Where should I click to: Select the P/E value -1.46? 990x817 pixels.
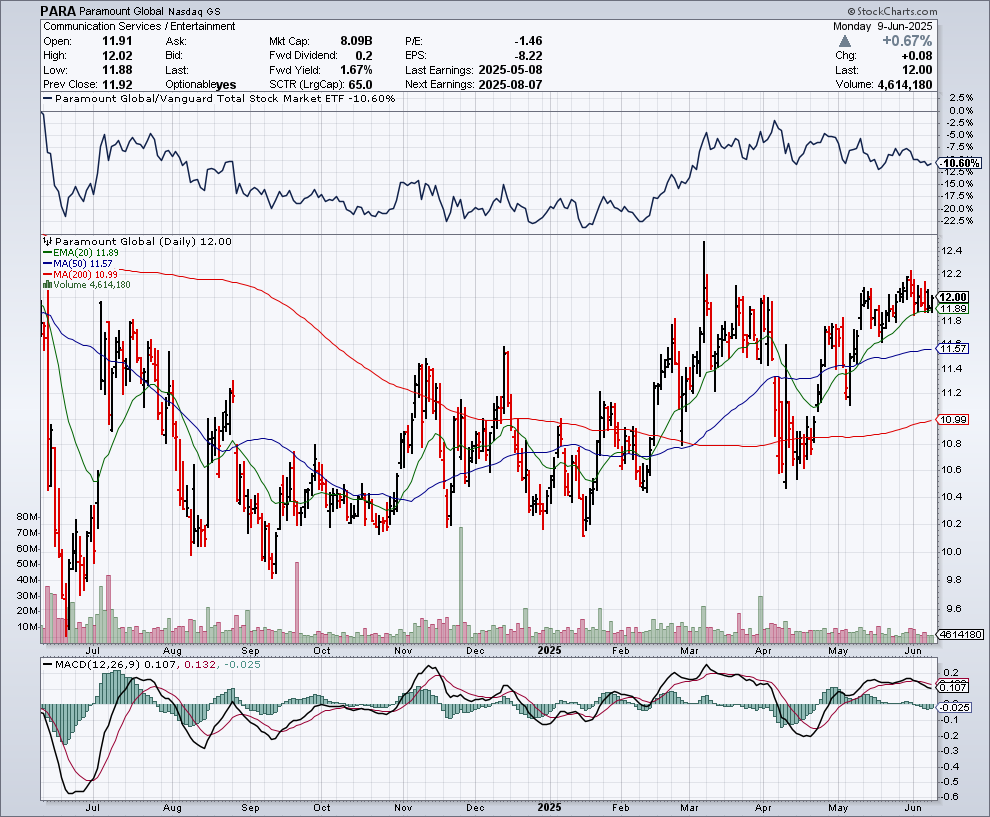coord(528,41)
